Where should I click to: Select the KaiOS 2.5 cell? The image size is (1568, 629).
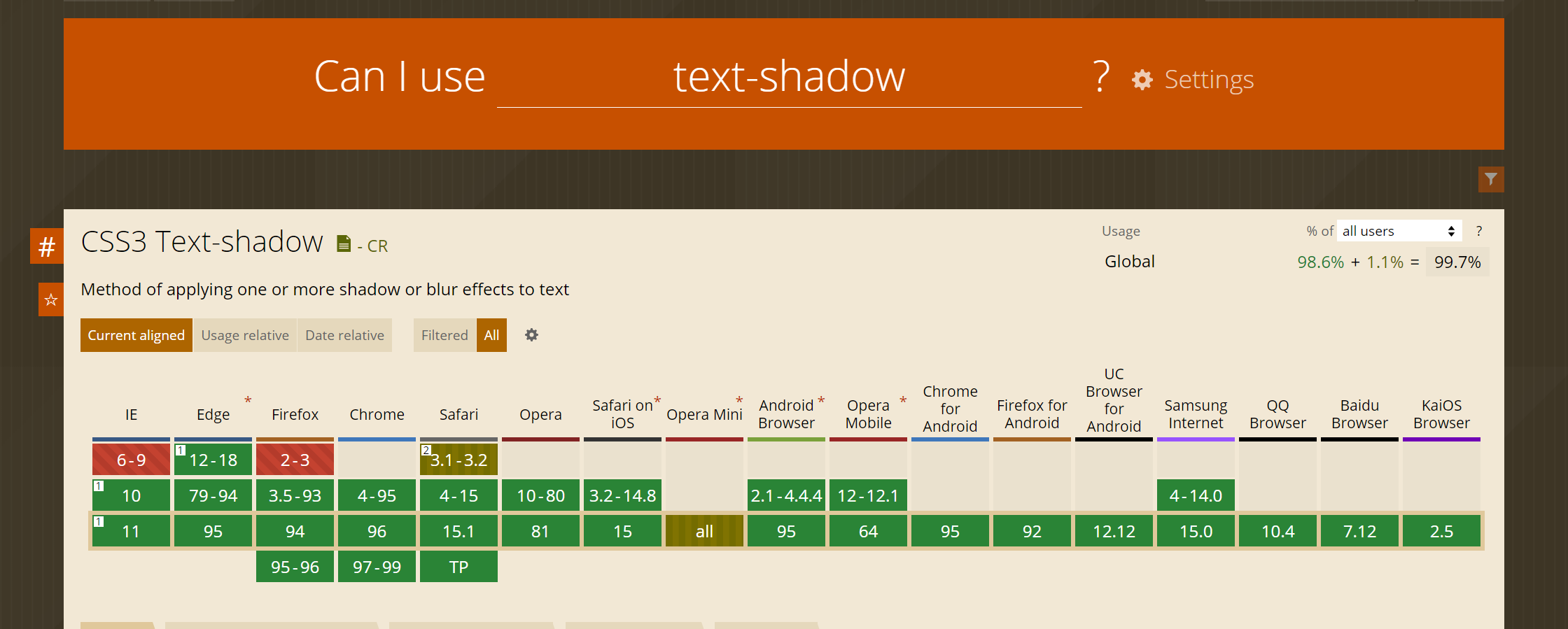1441,531
